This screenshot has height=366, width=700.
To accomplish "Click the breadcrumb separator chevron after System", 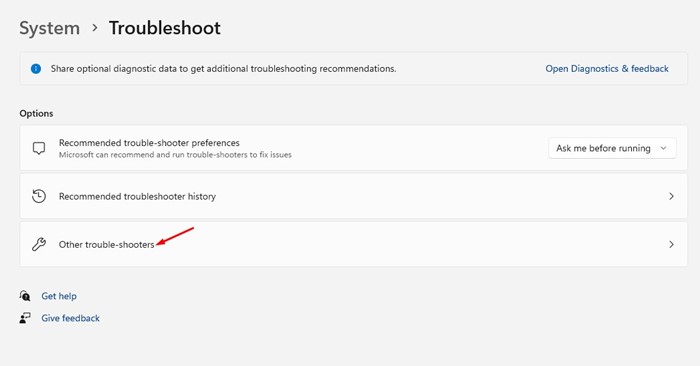I will (x=95, y=28).
